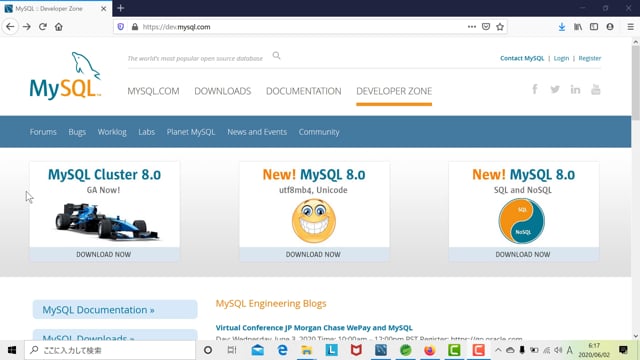Click the padlock site security icon
The height and width of the screenshot is (360, 640).
(x=135, y=27)
